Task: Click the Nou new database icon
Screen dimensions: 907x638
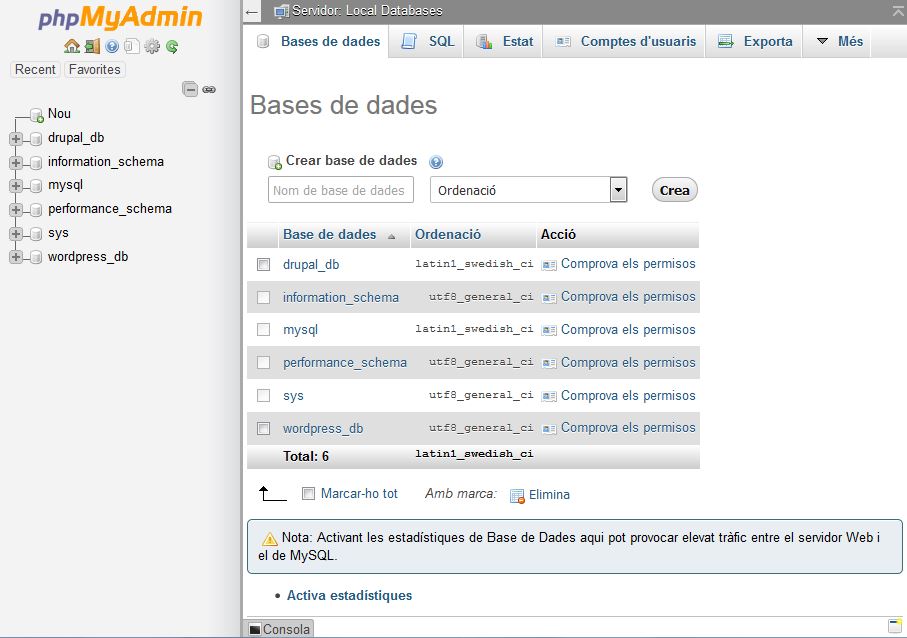Action: (x=36, y=115)
